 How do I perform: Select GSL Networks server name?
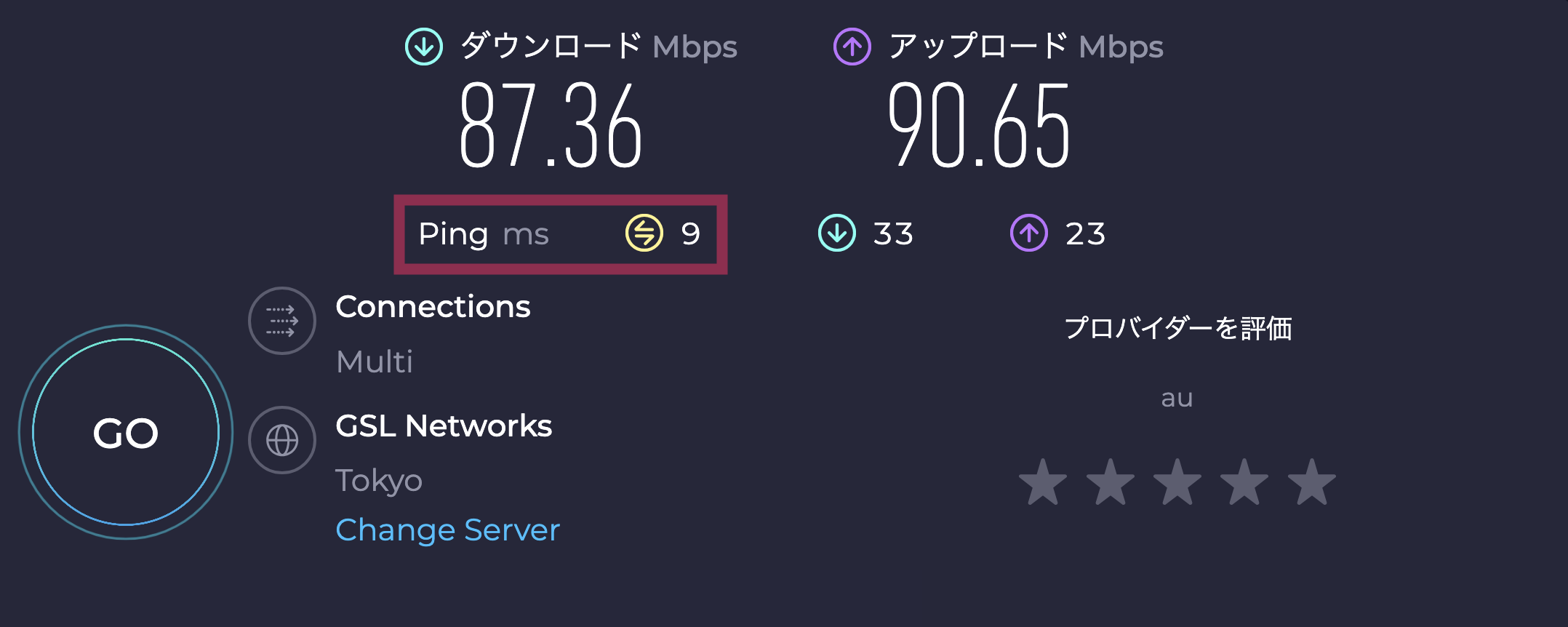pyautogui.click(x=444, y=426)
